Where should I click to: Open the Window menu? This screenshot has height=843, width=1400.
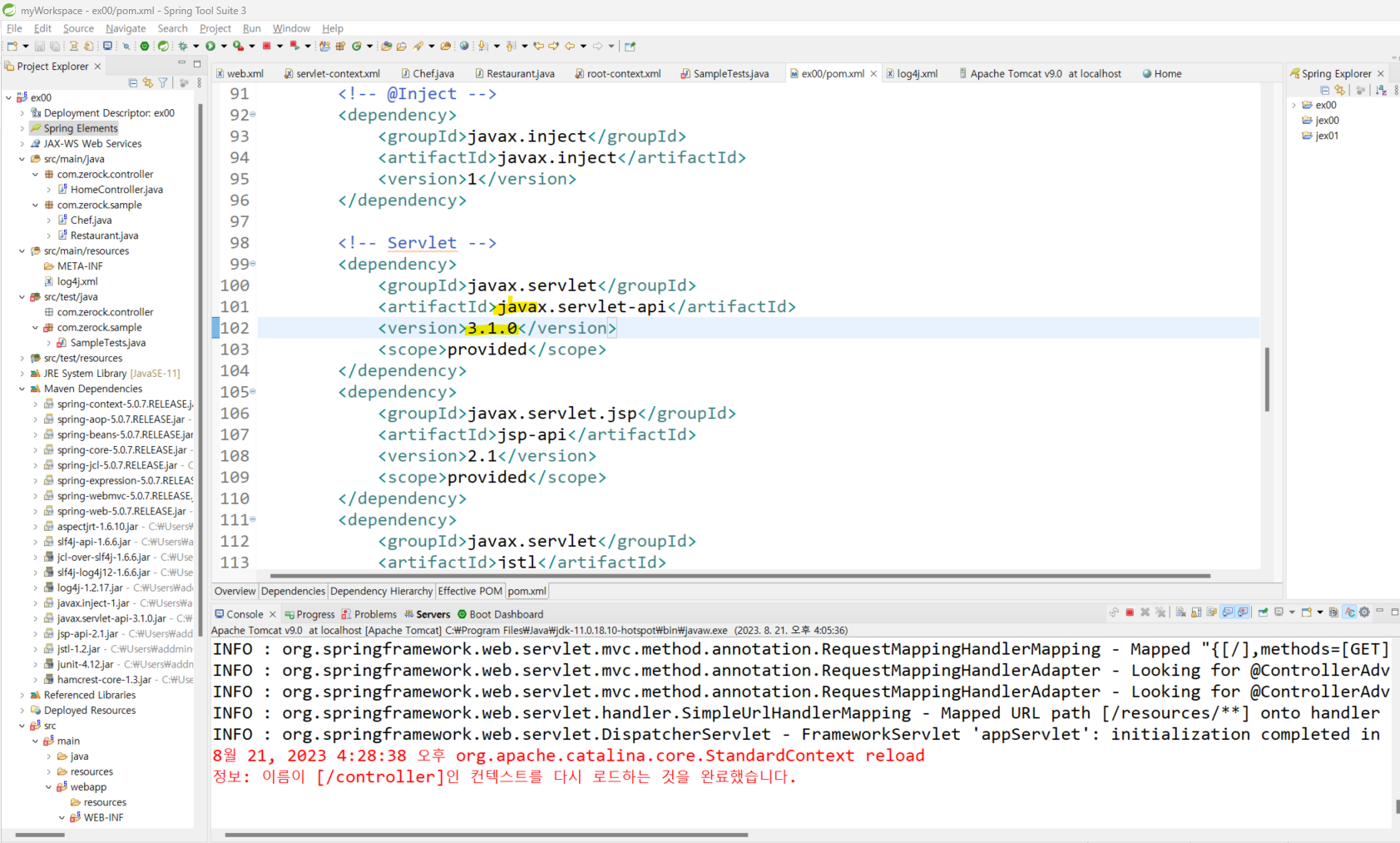(291, 28)
